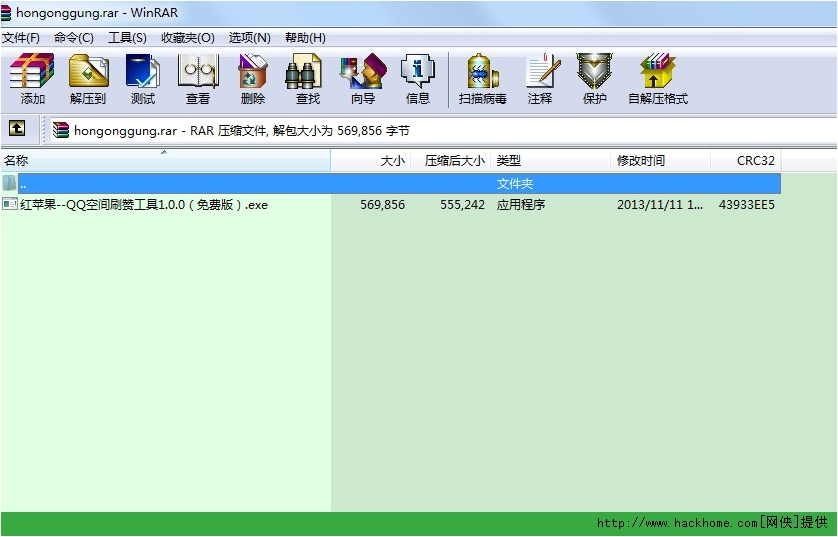Click the 删除 (Delete) toolbar icon

(x=253, y=79)
